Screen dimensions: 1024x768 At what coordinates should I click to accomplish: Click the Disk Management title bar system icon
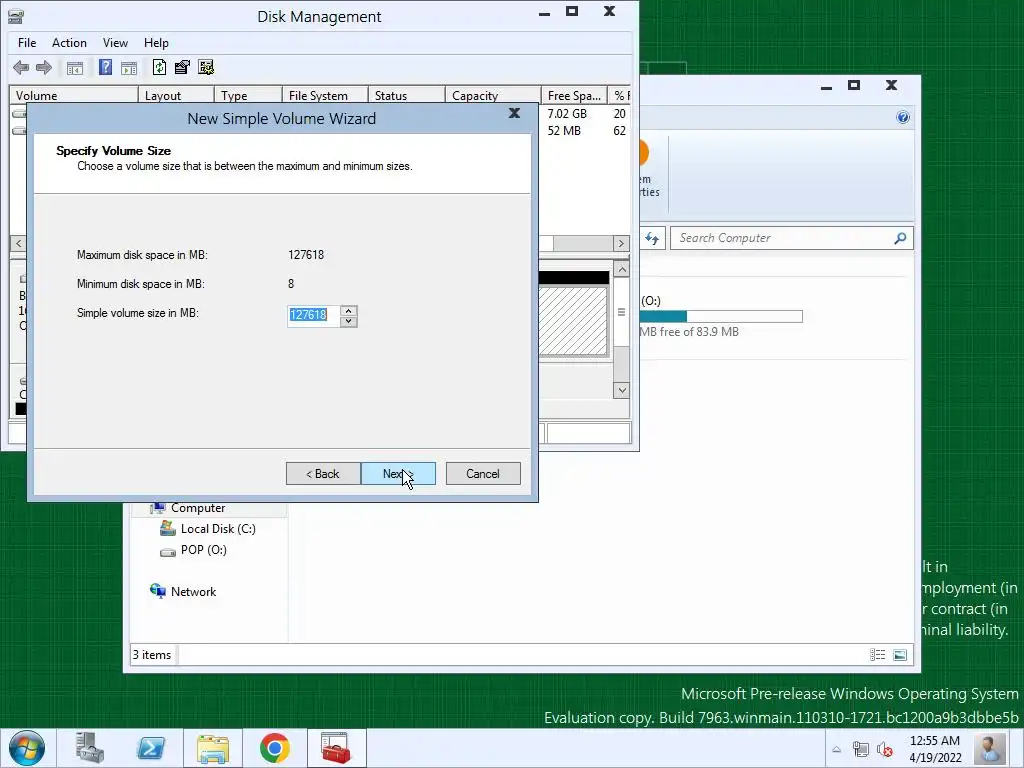click(x=16, y=16)
